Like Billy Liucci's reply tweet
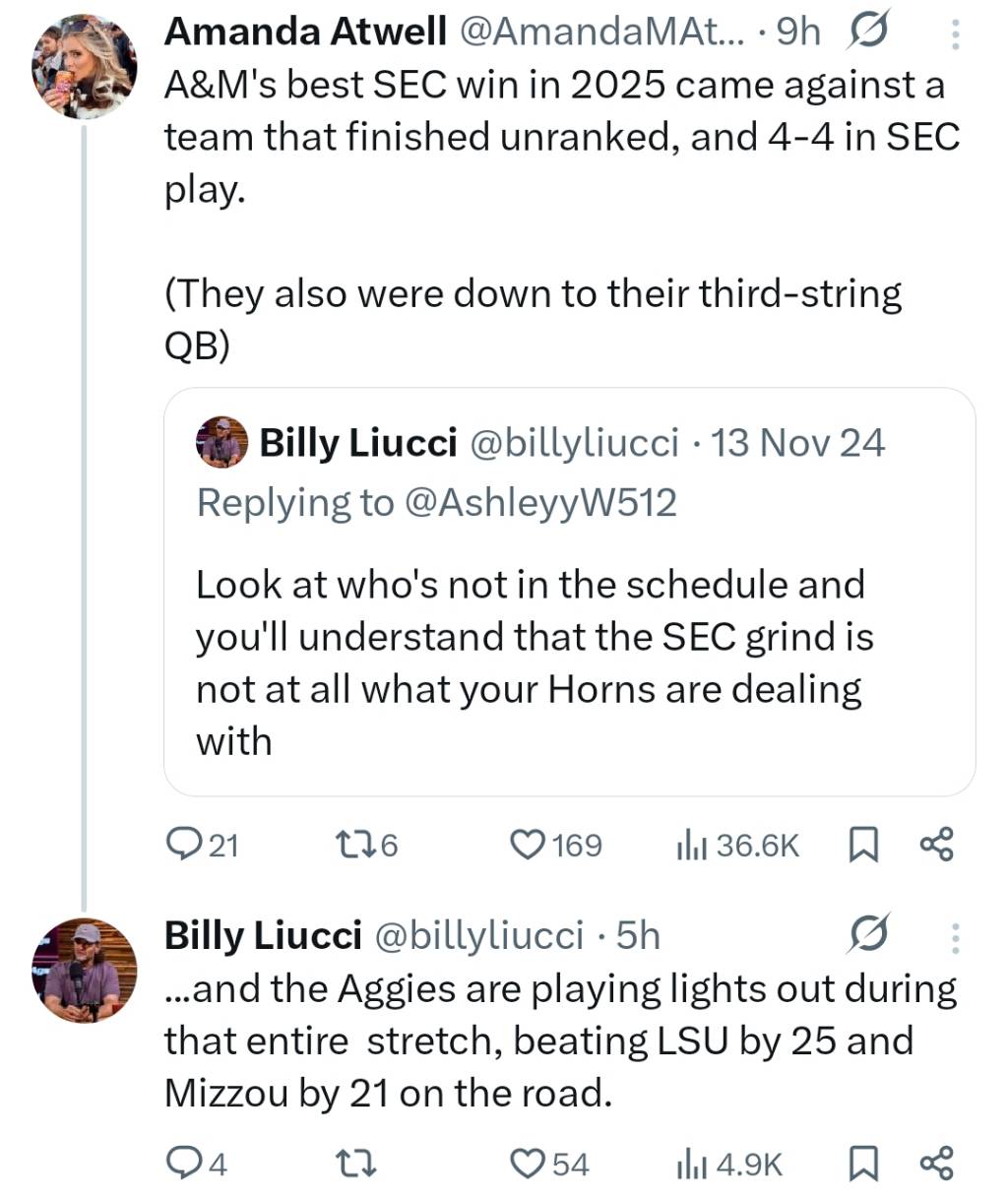1008x1198 pixels. [x=528, y=1165]
